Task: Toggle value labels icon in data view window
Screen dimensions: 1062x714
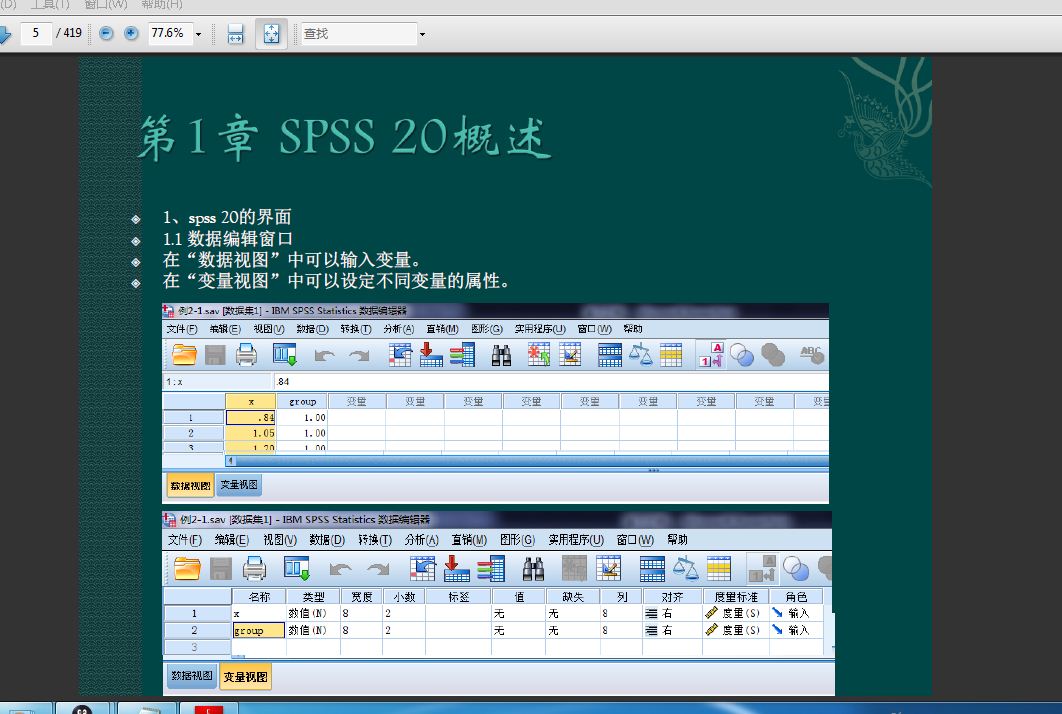Action: pos(711,355)
